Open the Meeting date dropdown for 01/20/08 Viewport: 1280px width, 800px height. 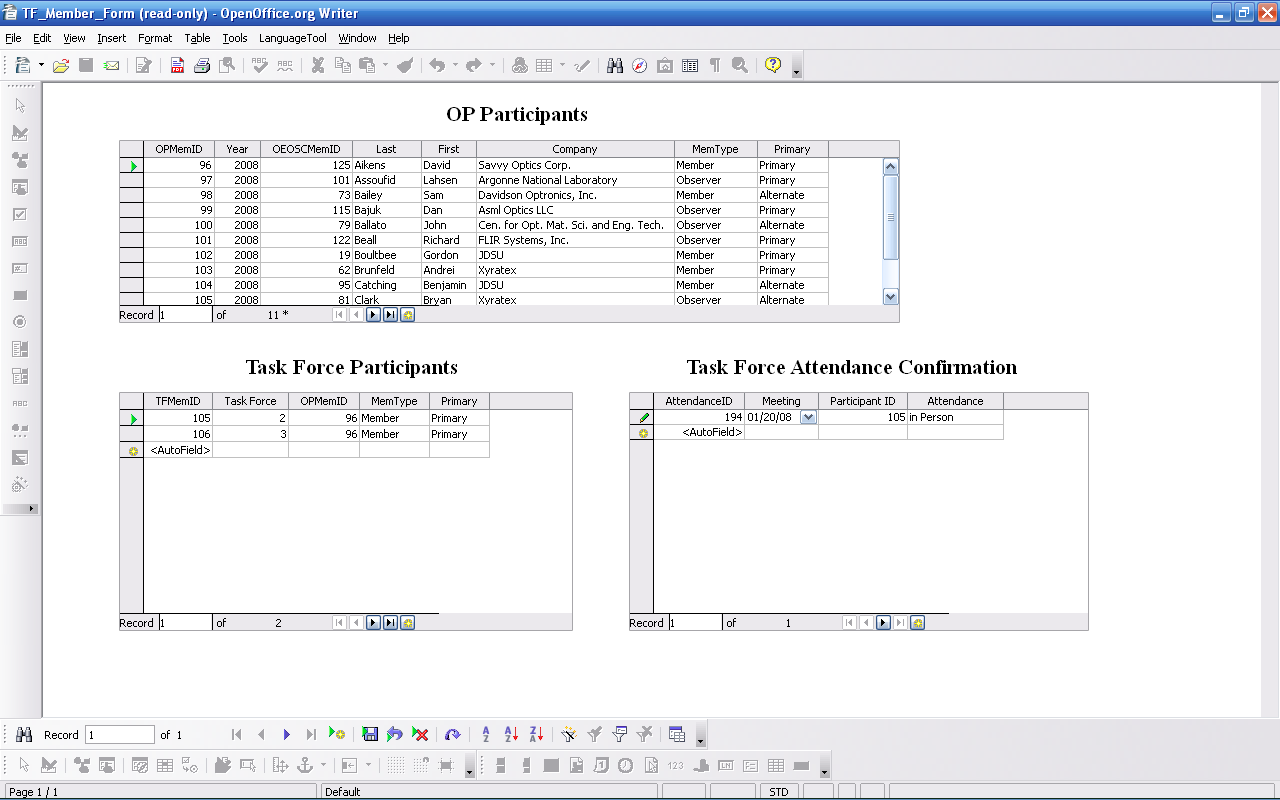point(808,418)
